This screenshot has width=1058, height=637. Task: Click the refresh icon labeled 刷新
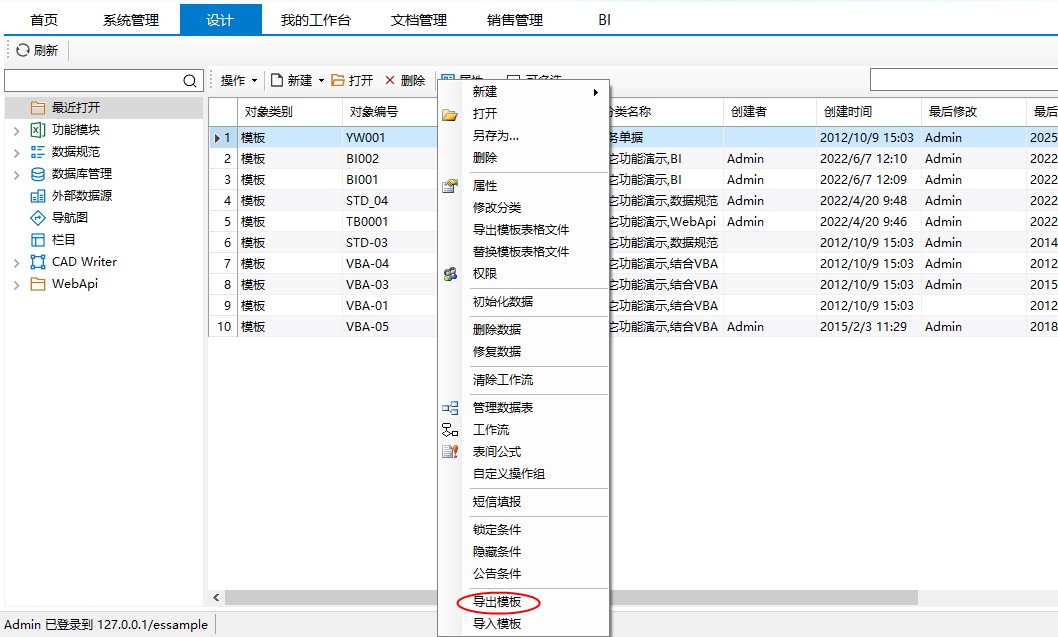[23, 50]
